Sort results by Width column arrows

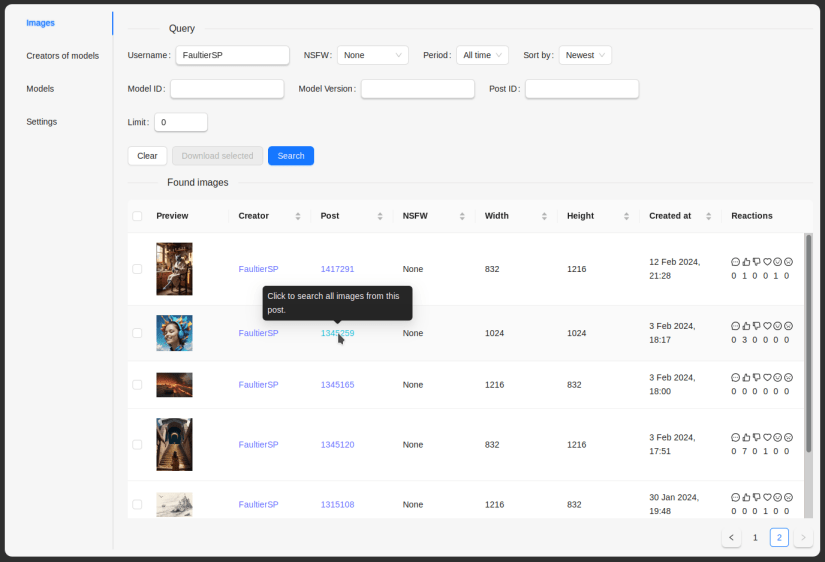(x=543, y=216)
